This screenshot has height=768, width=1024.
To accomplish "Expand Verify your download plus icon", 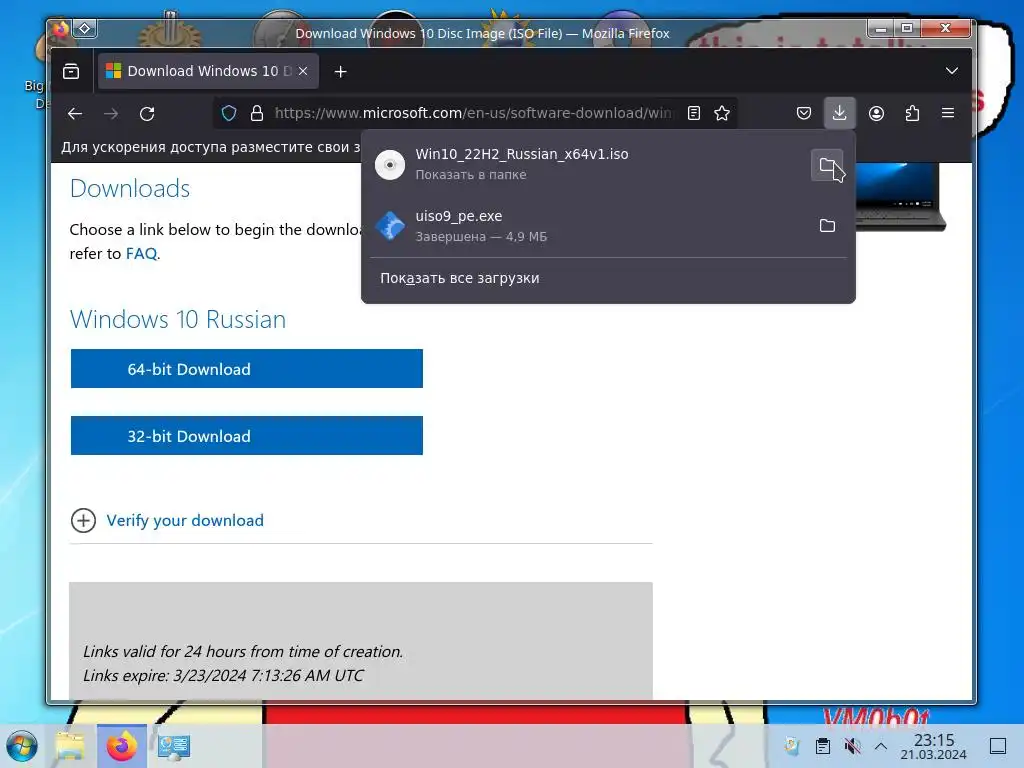I will coord(83,520).
